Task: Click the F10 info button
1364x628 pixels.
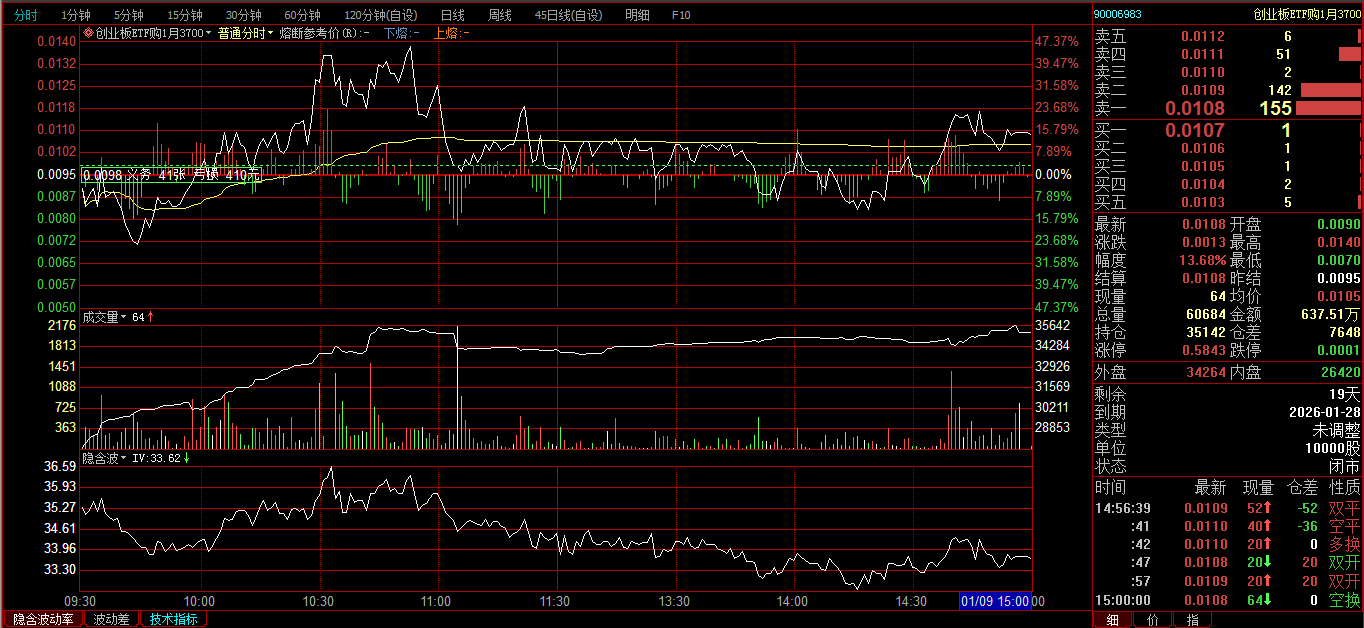Action: pos(681,15)
